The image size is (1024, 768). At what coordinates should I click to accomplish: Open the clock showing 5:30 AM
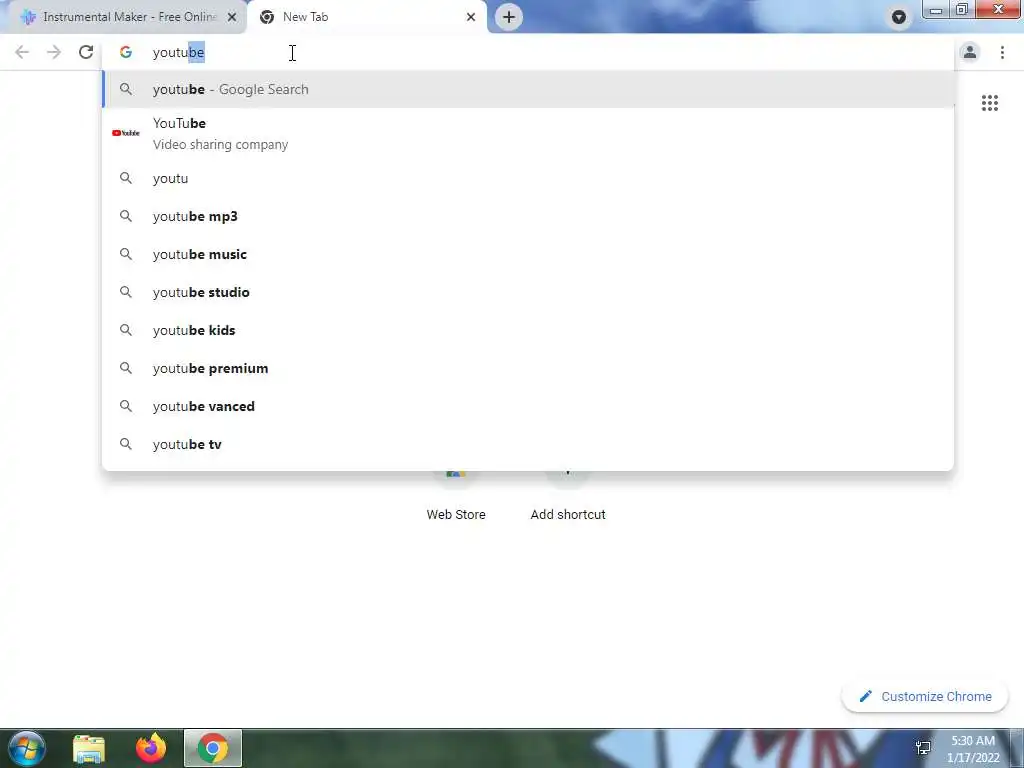(x=973, y=749)
